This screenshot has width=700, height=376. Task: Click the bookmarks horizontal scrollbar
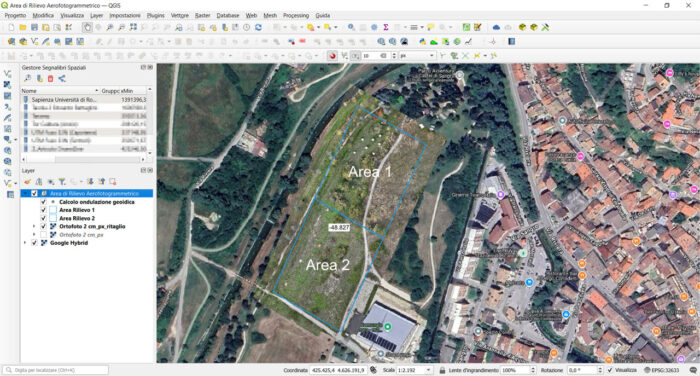(x=83, y=159)
